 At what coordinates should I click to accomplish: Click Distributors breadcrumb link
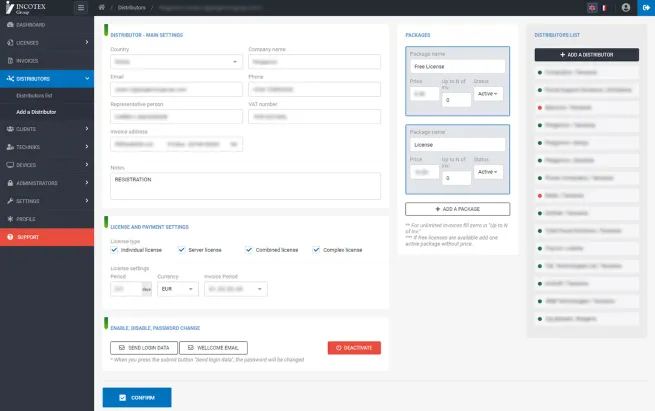tap(132, 8)
